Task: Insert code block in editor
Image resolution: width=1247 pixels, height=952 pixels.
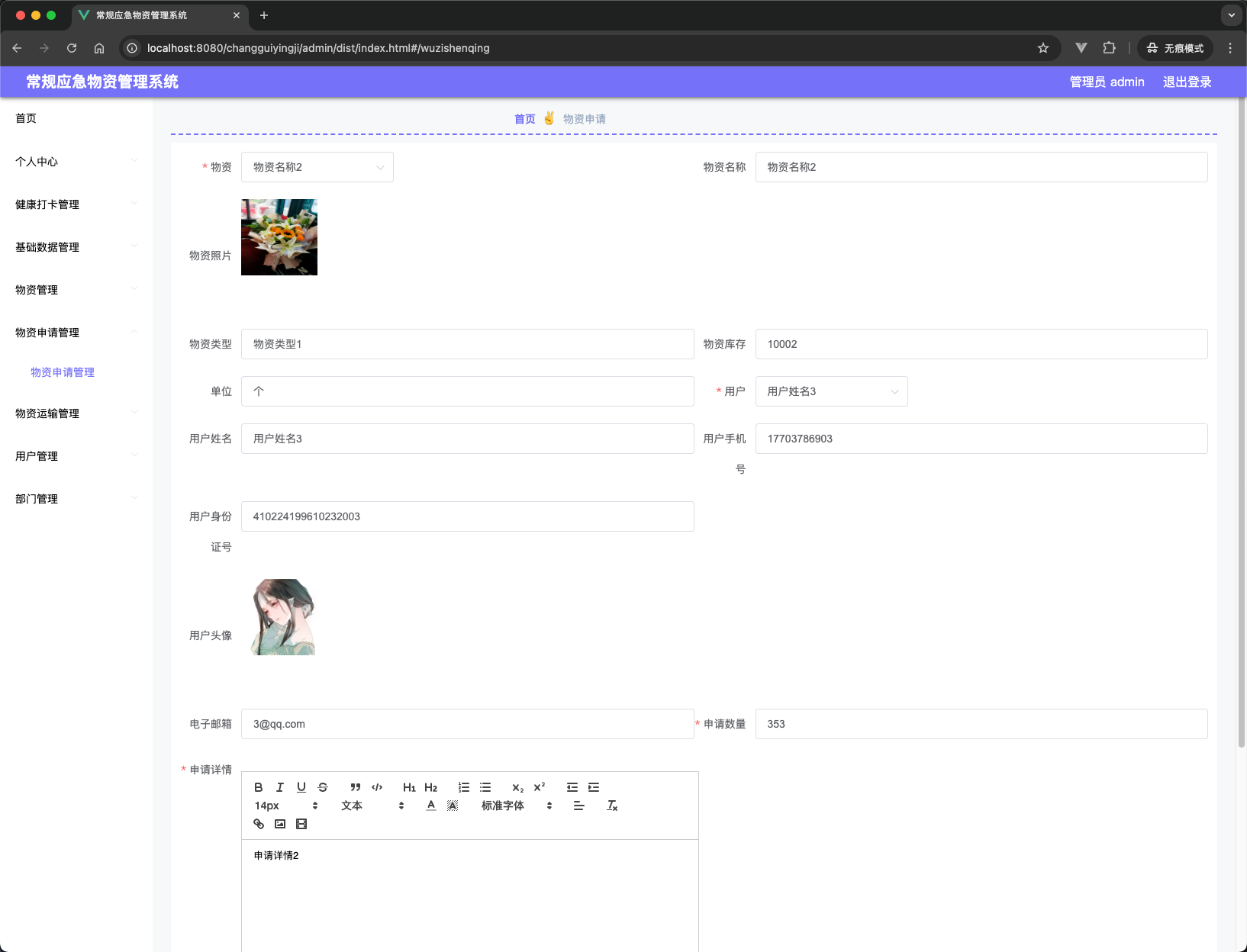Action: pos(377,787)
